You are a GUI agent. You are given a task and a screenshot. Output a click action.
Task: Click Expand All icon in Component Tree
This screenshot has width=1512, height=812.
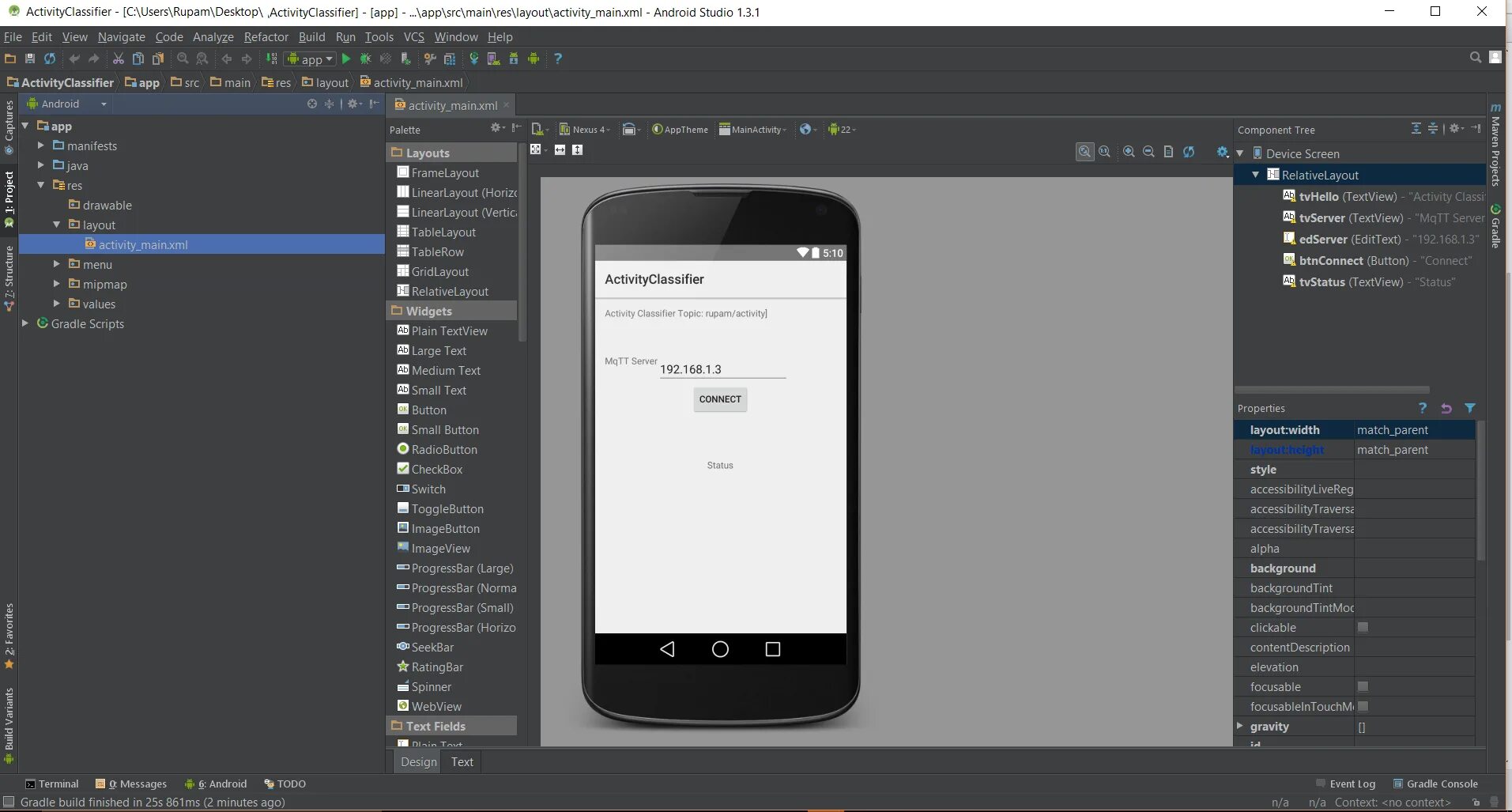coord(1416,128)
